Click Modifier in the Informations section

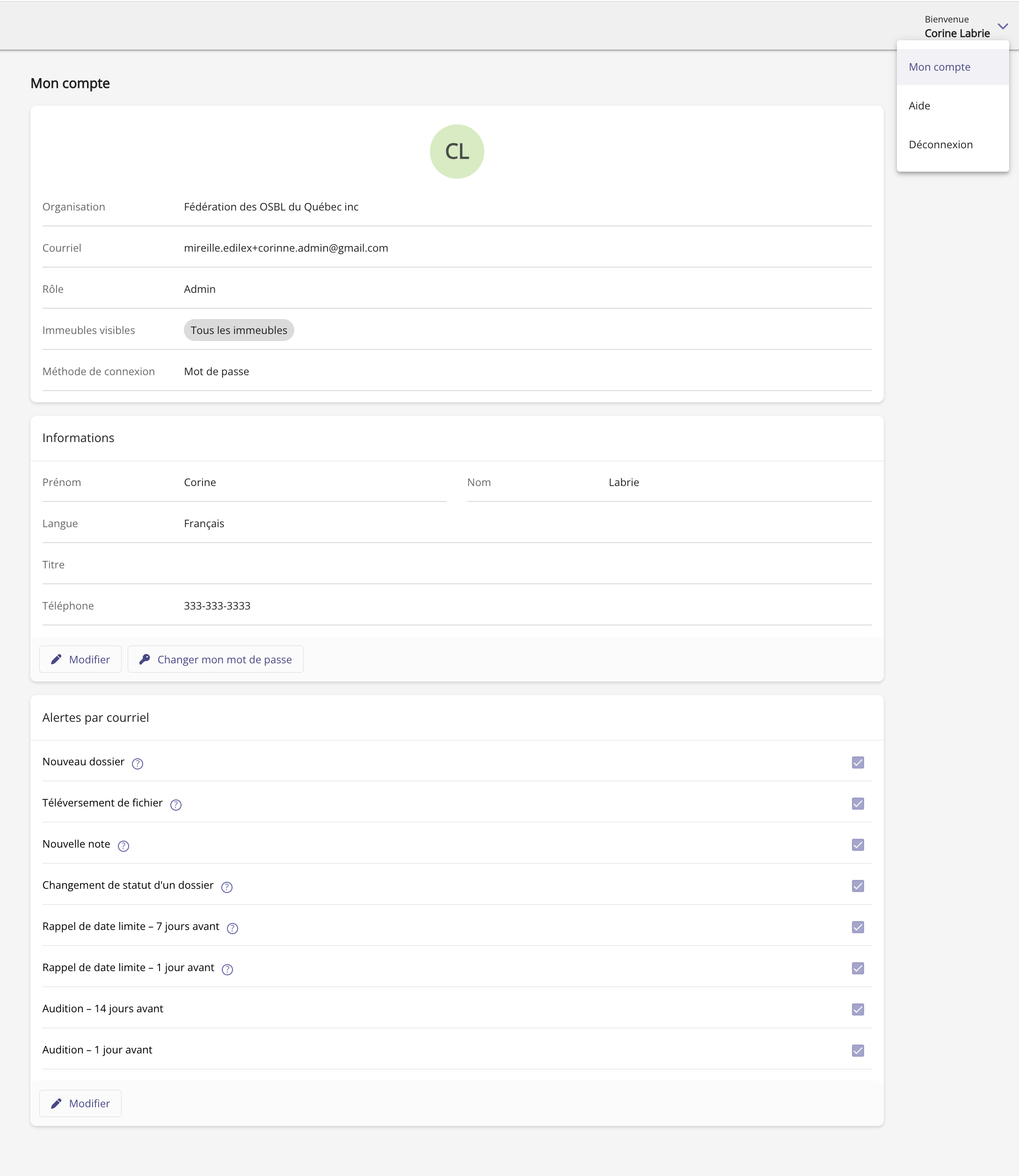coord(80,659)
